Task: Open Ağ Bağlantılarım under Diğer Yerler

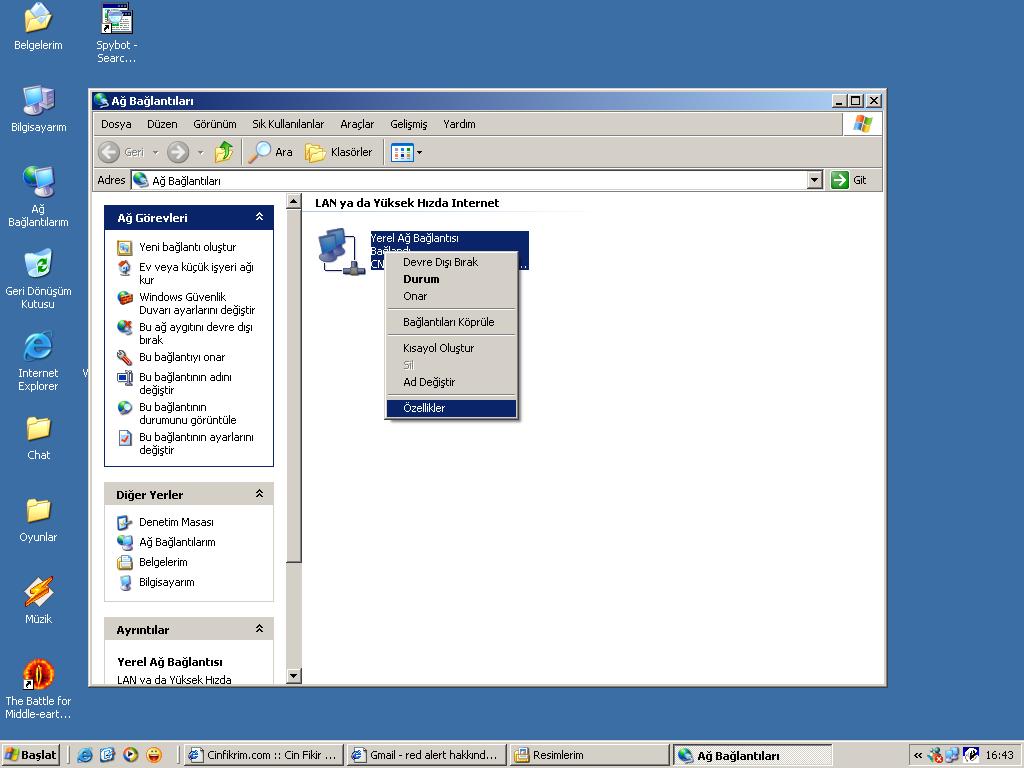Action: coord(176,542)
